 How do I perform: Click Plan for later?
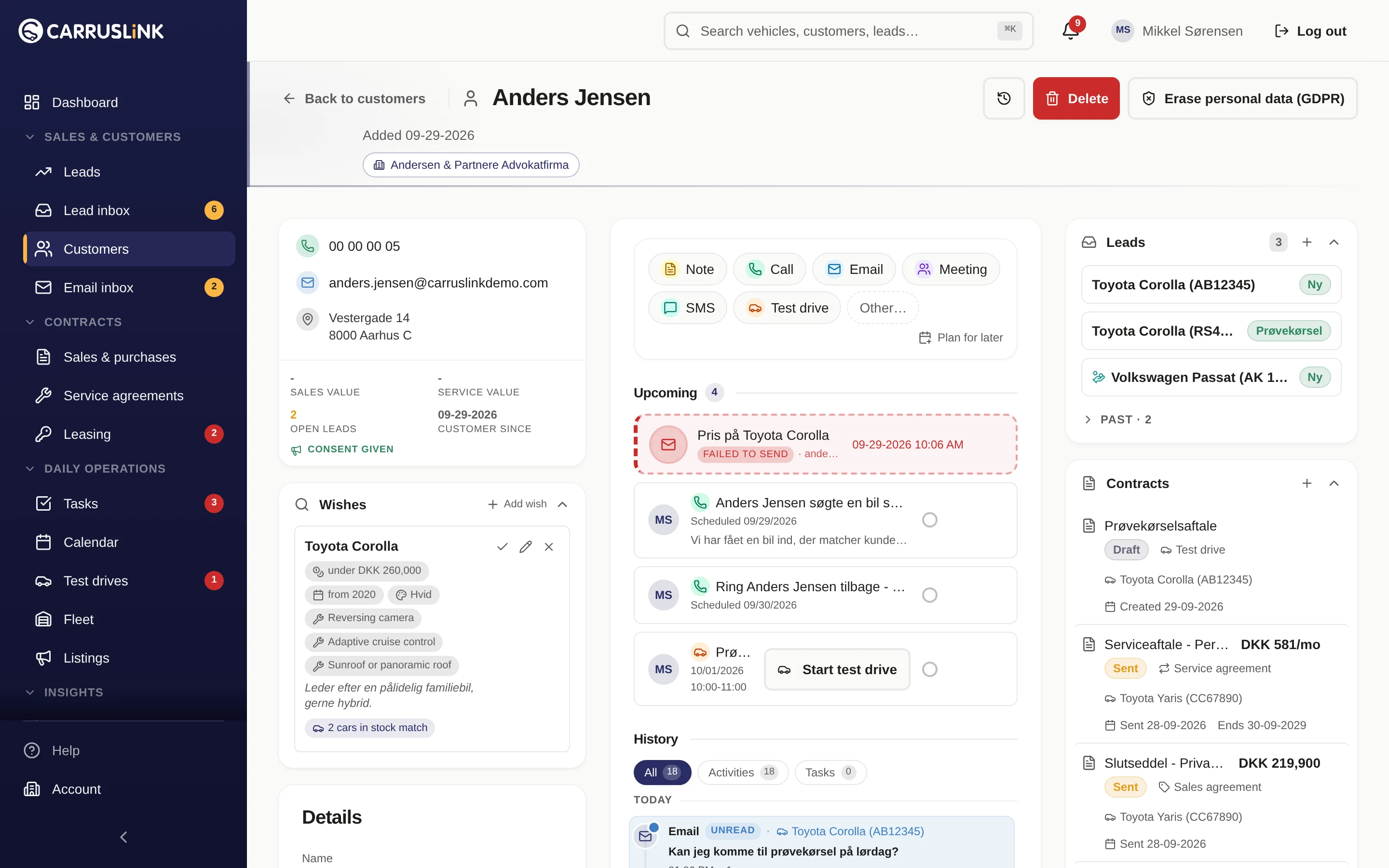[x=961, y=338]
